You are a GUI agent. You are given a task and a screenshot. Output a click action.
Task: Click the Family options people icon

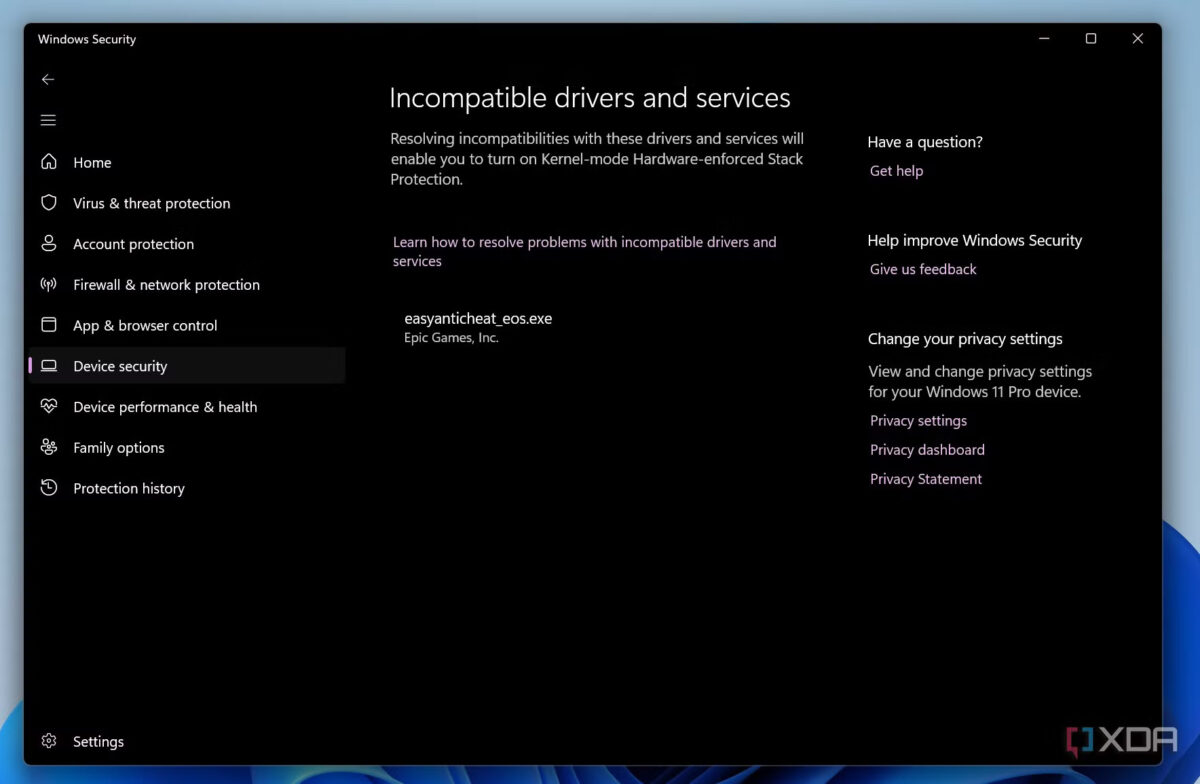48,448
